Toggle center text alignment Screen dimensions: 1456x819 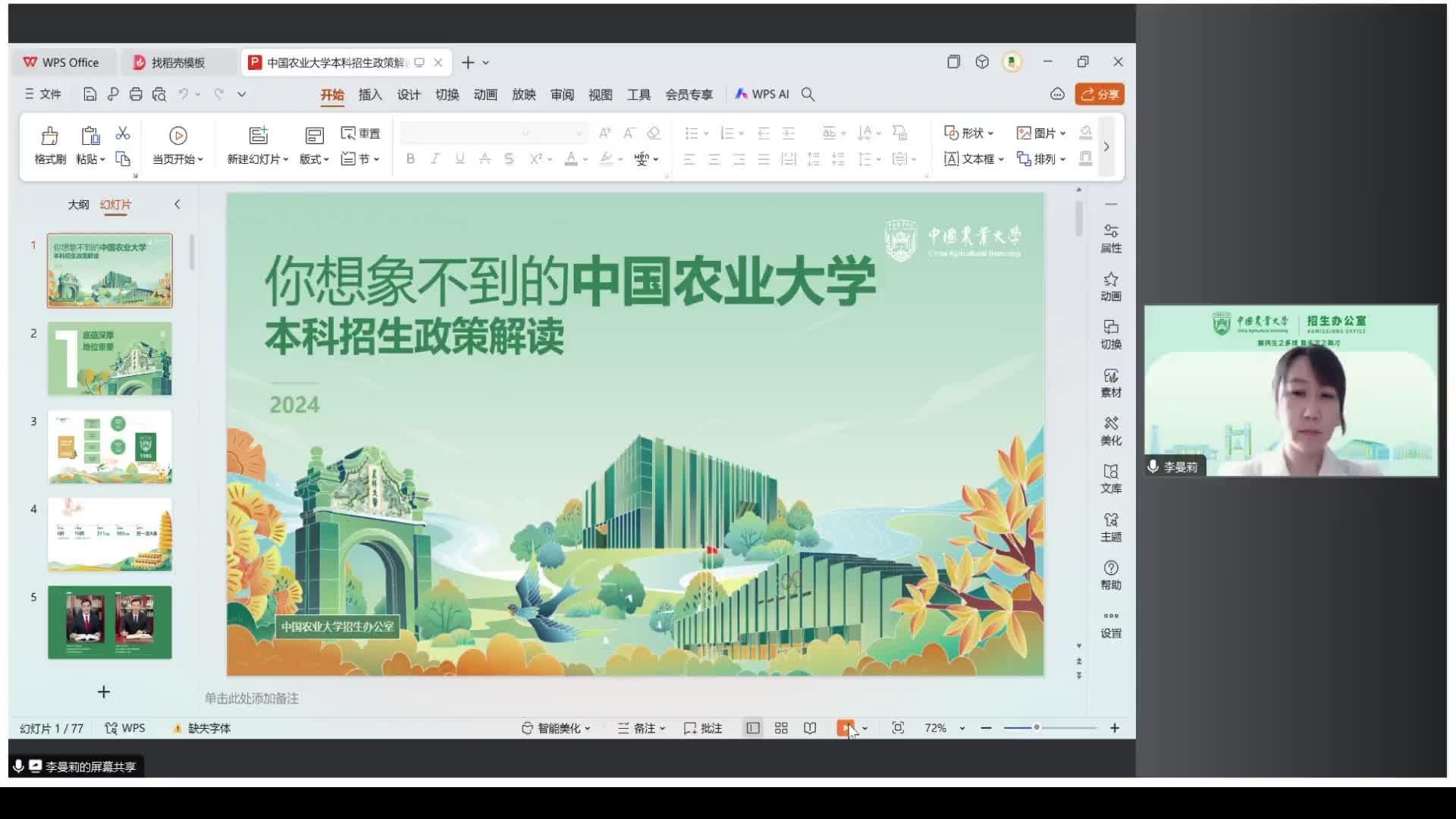[x=714, y=159]
